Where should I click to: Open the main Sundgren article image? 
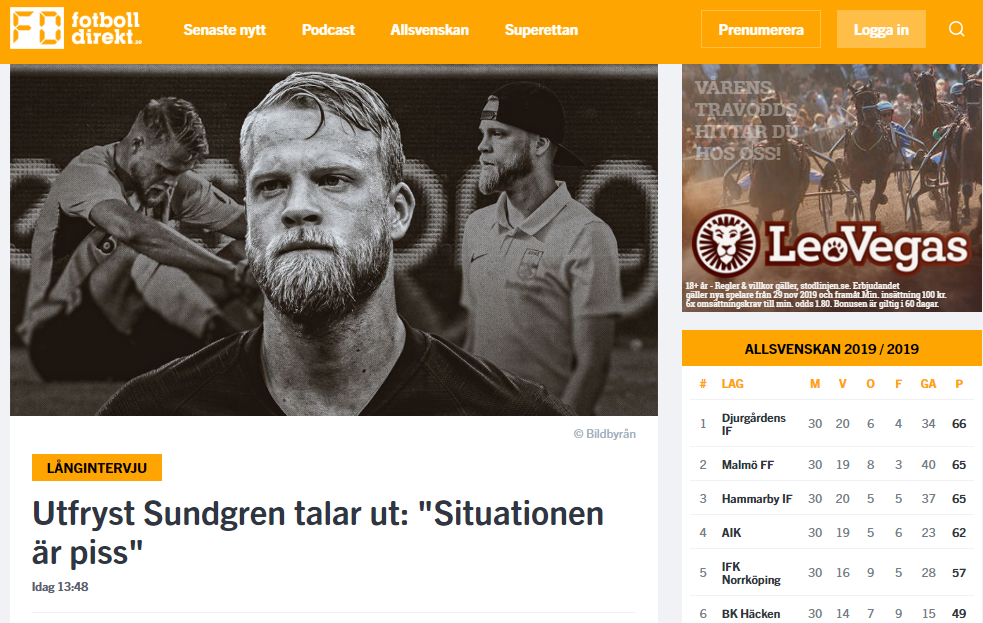coord(334,240)
